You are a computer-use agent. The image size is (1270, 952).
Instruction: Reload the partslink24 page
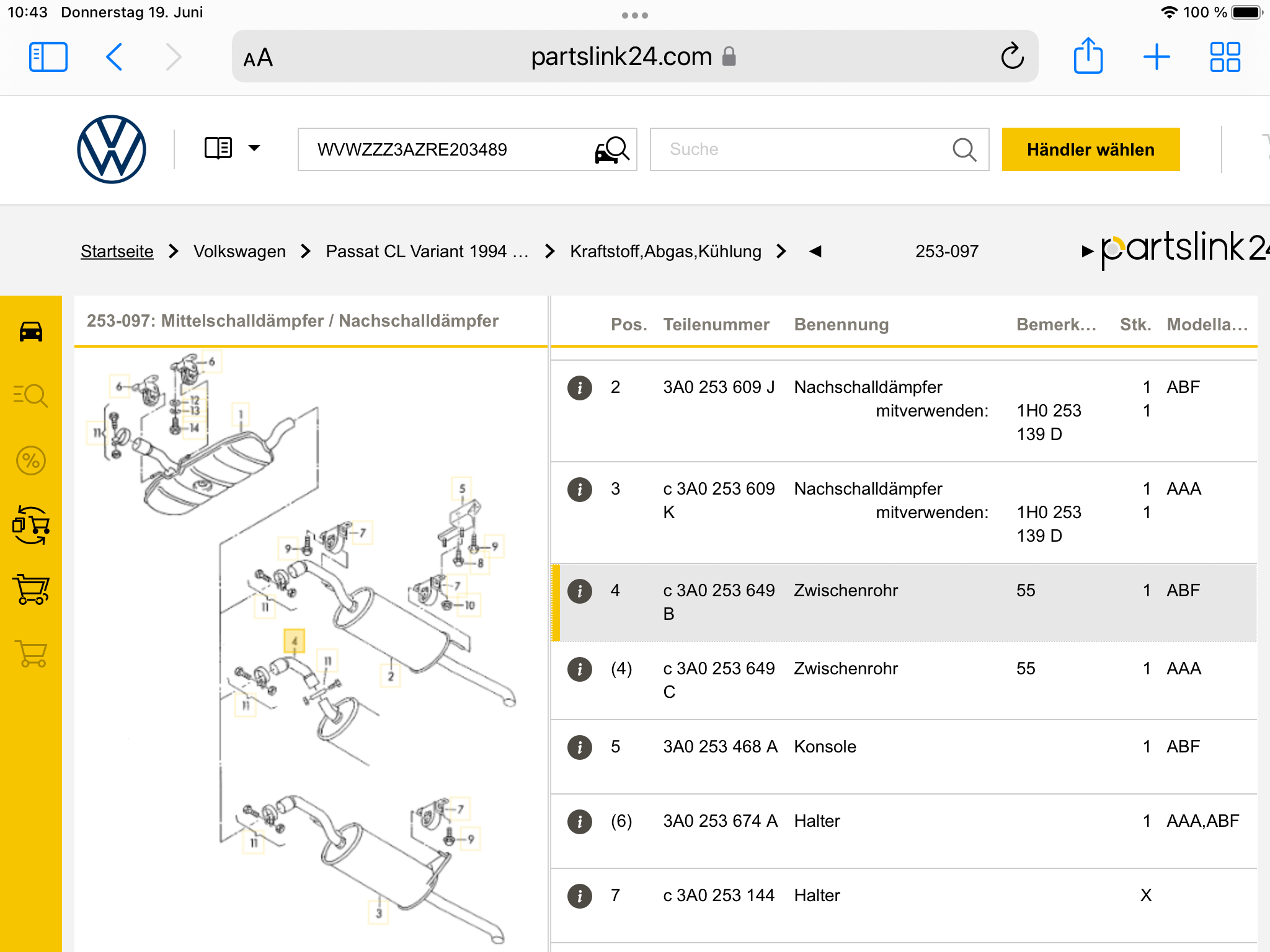click(x=1012, y=56)
